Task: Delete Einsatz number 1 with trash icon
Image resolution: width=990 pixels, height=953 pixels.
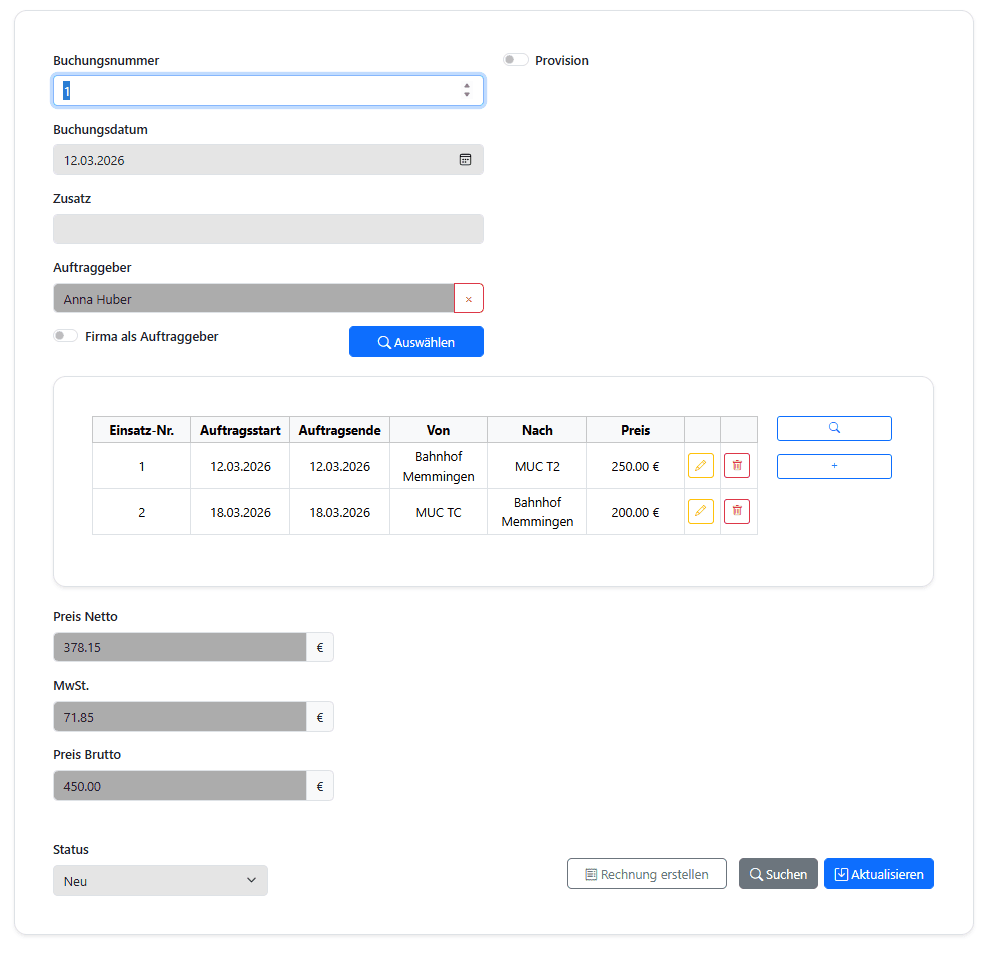Action: tap(736, 465)
